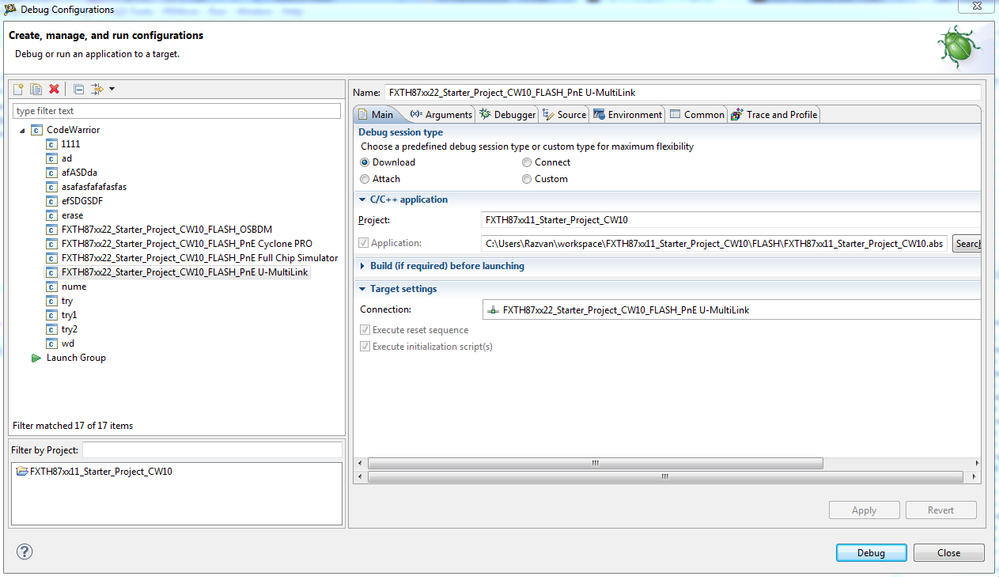Open the filter options dropdown arrow

(x=112, y=89)
